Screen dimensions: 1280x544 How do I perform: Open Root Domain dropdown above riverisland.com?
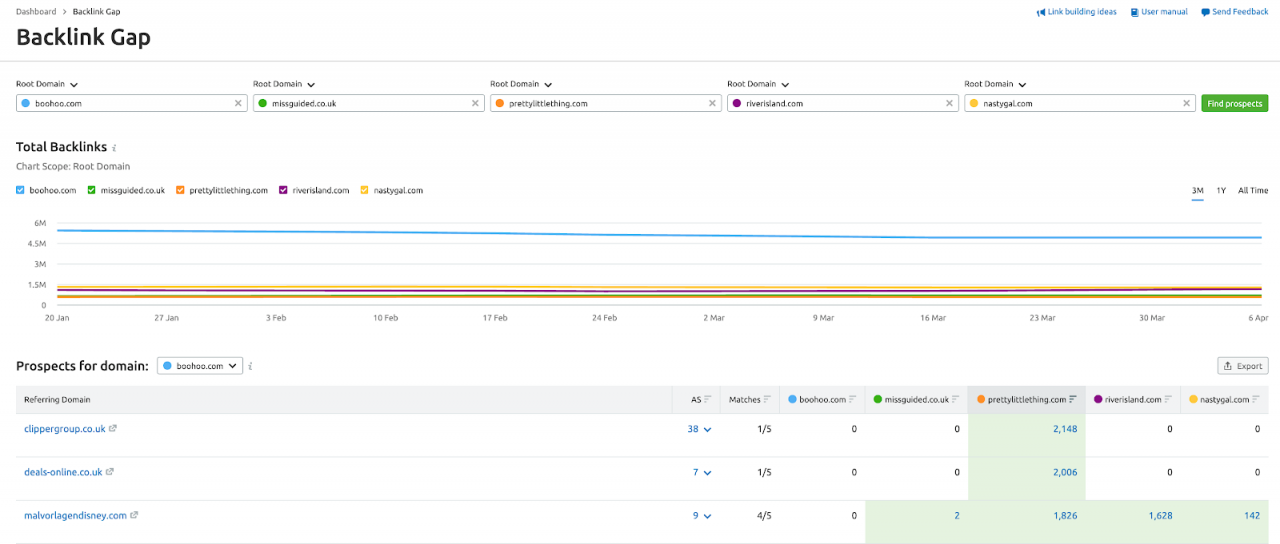coord(758,84)
